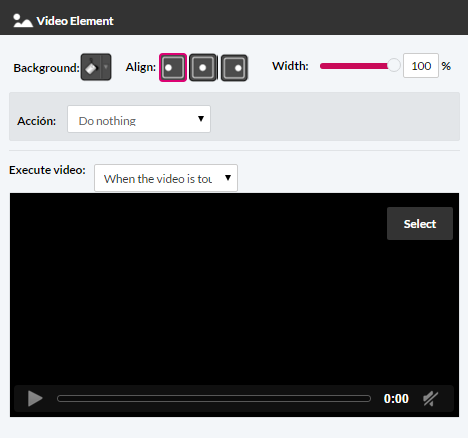468x438 pixels.
Task: Click the Acción dropdown arrow
Action: point(201,119)
